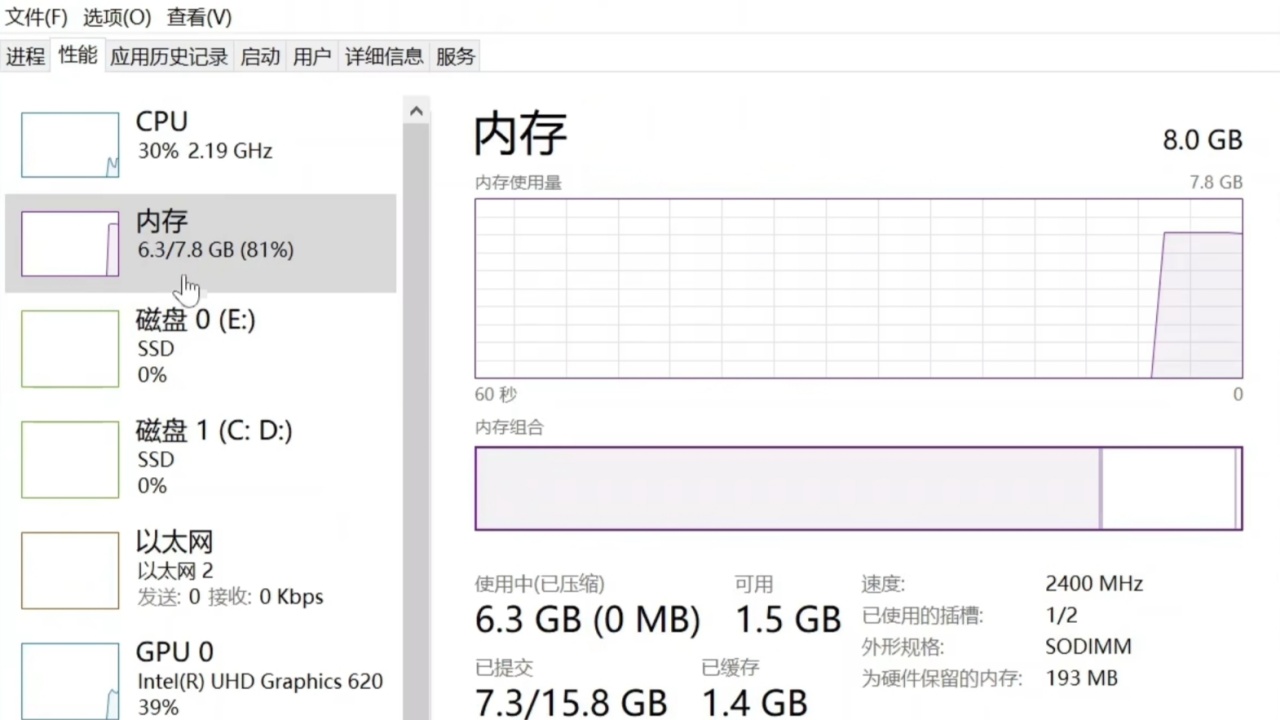Switch to the 启动 tab

(260, 57)
